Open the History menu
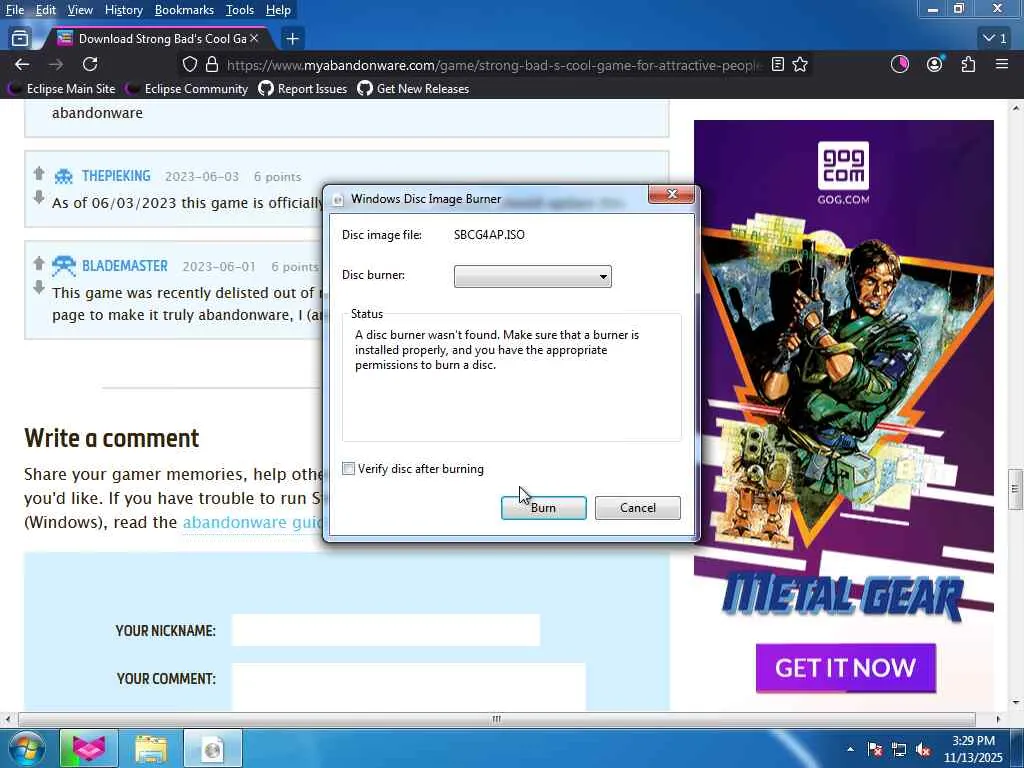Image resolution: width=1024 pixels, height=768 pixels. pos(123,10)
